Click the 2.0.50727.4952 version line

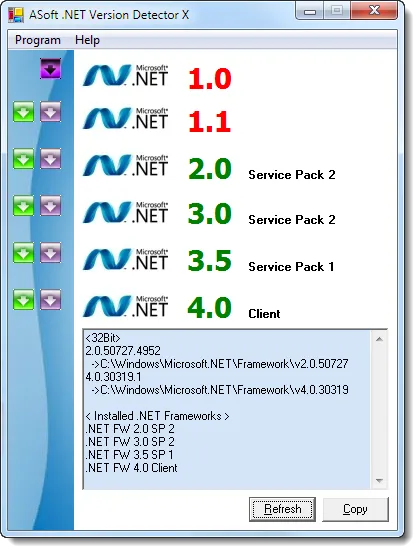pos(123,351)
